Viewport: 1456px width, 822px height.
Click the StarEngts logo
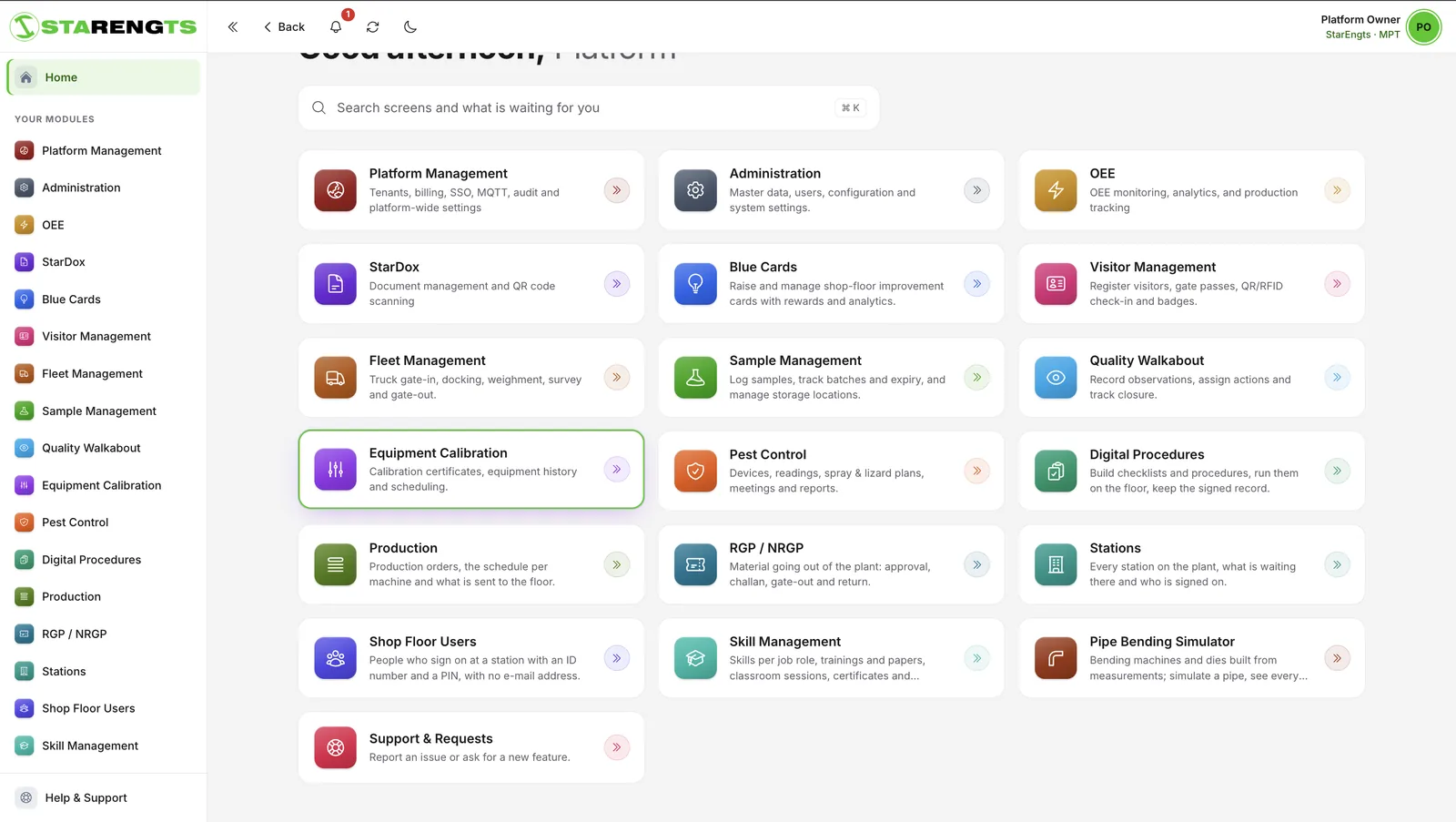103,26
